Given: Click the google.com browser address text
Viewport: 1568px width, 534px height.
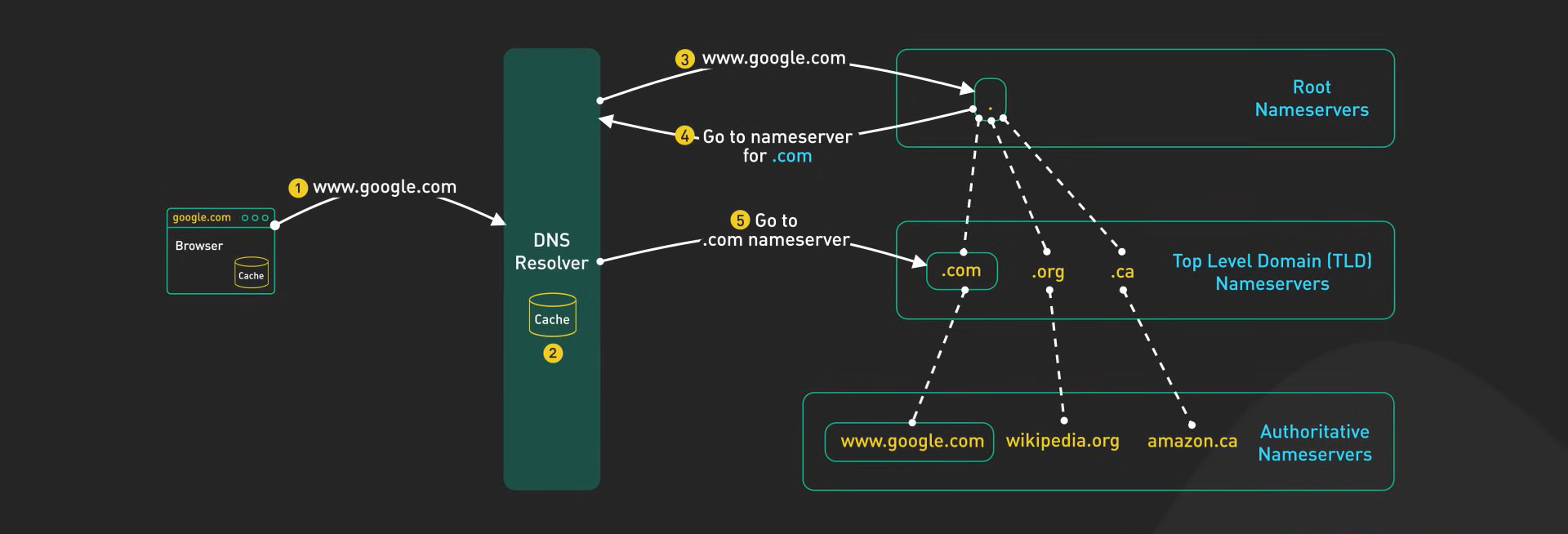Looking at the screenshot, I should [x=202, y=218].
